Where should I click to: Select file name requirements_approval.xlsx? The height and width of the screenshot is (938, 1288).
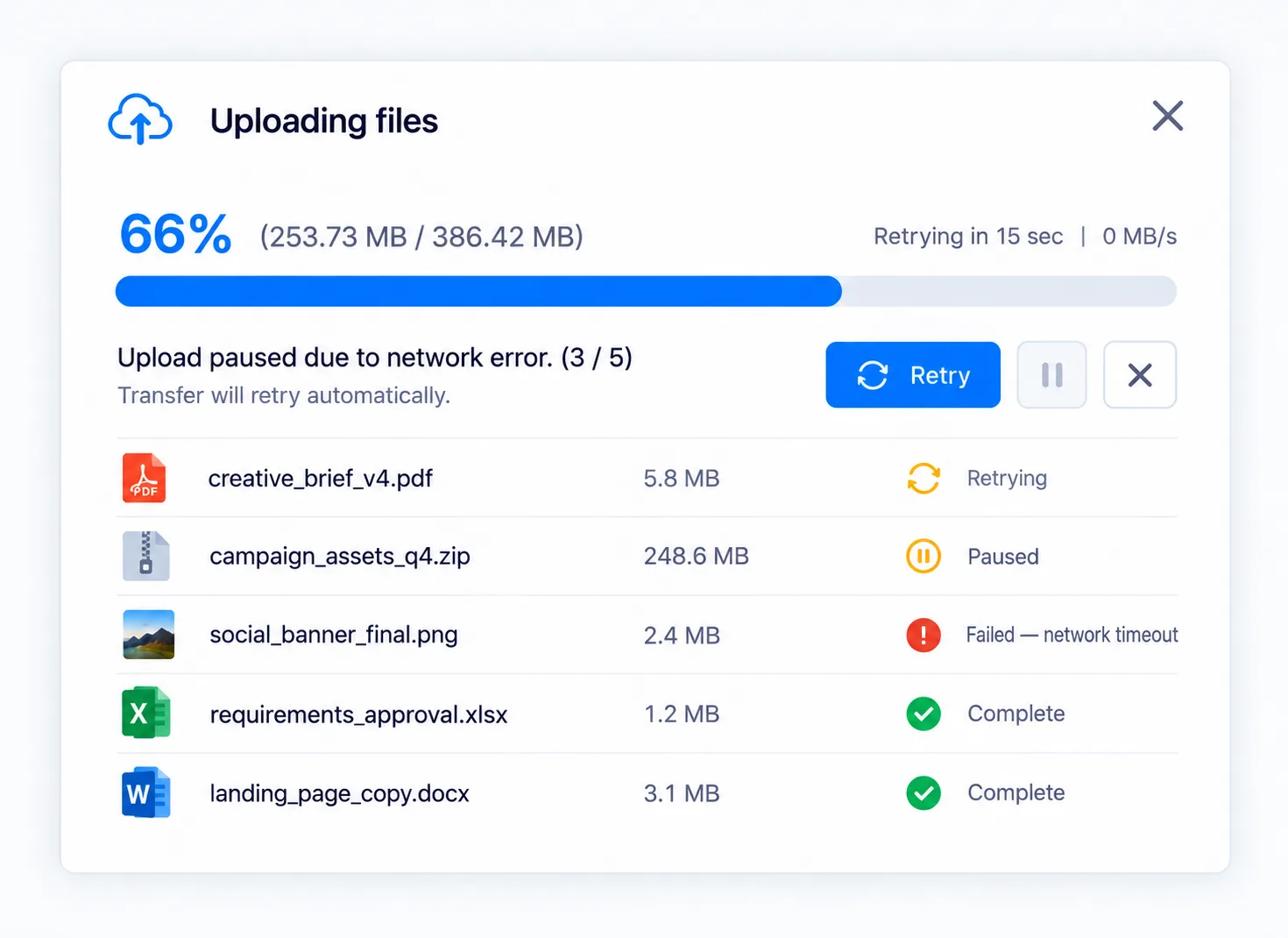358,714
